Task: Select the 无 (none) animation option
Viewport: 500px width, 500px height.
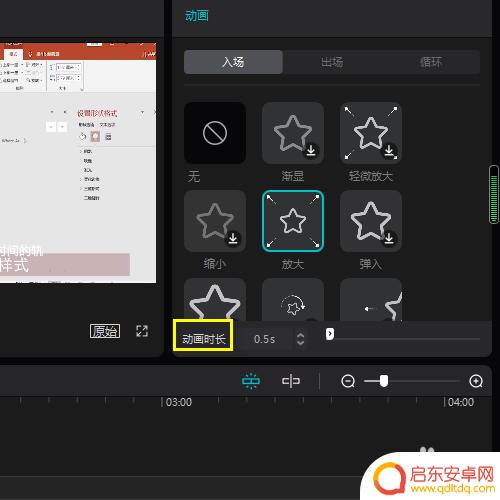Action: click(x=215, y=133)
